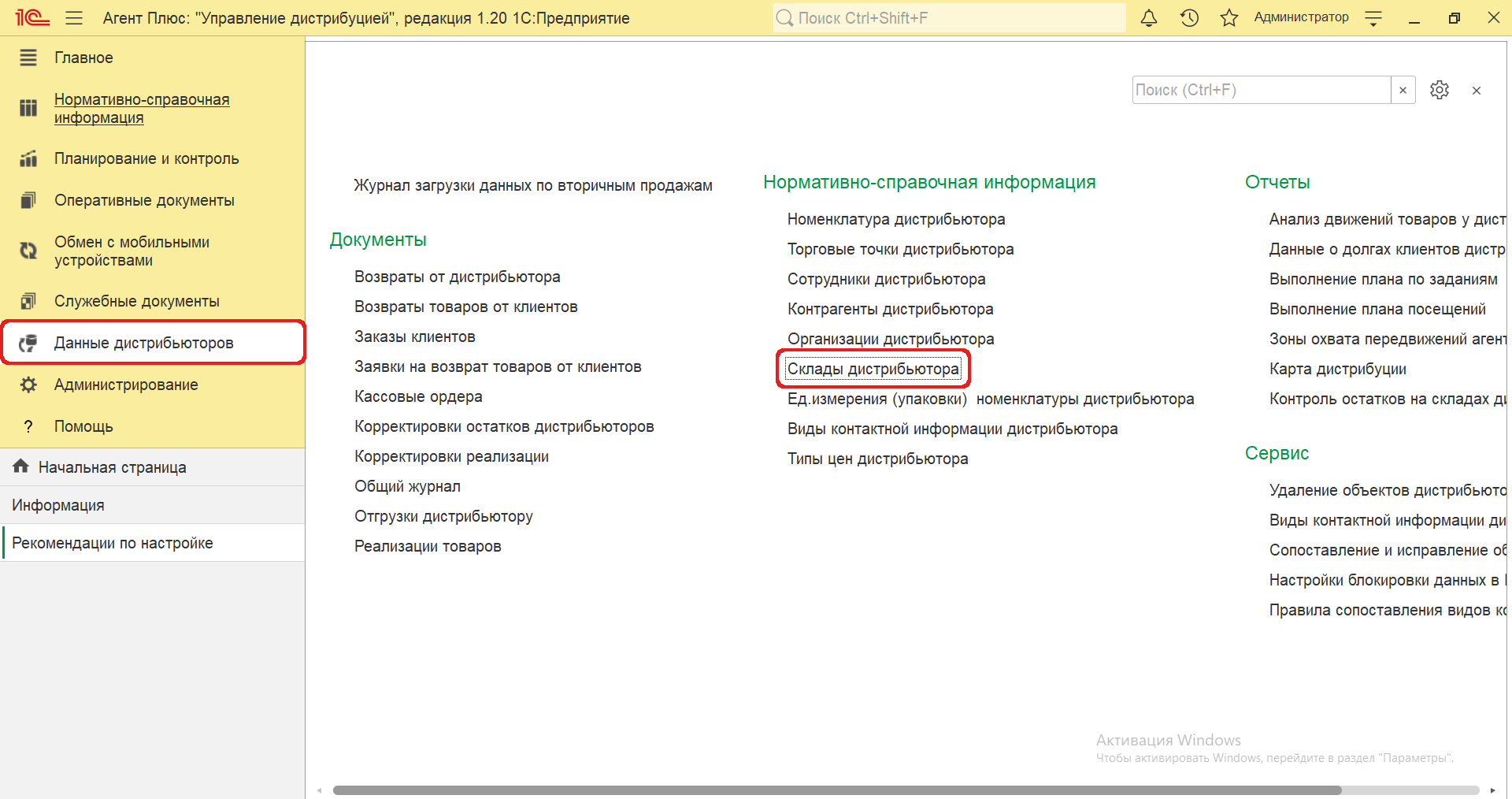The image size is (1512, 799).
Task: Open Корректировки остатков дистрибьюторов
Action: pyautogui.click(x=504, y=426)
